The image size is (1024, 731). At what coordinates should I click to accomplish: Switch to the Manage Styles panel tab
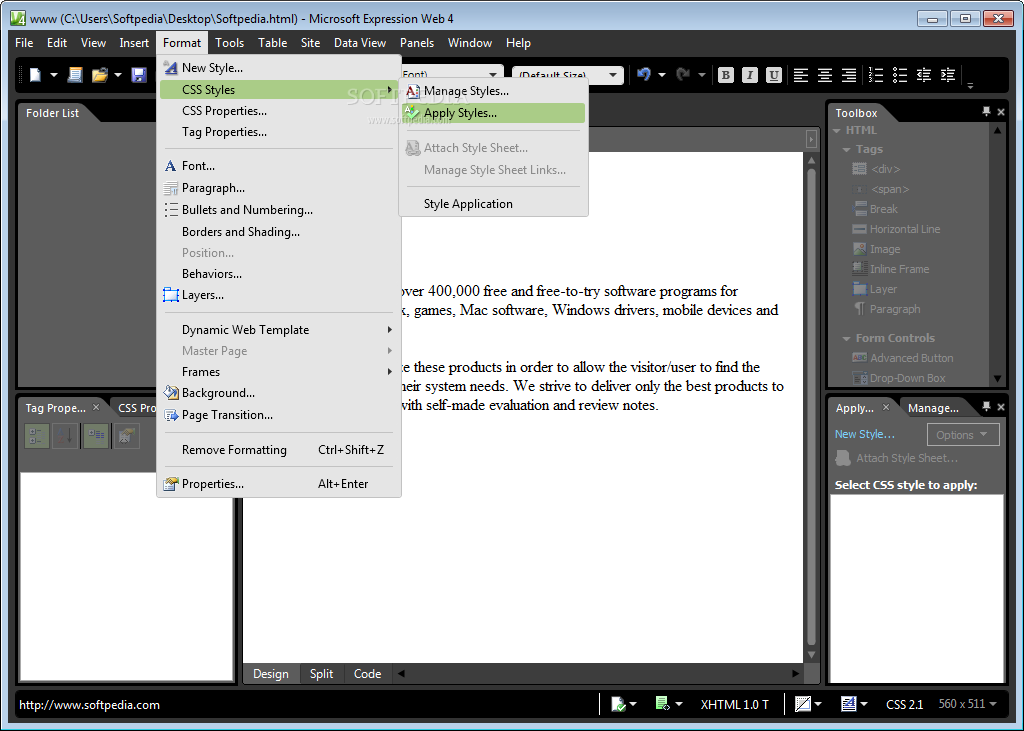(933, 408)
